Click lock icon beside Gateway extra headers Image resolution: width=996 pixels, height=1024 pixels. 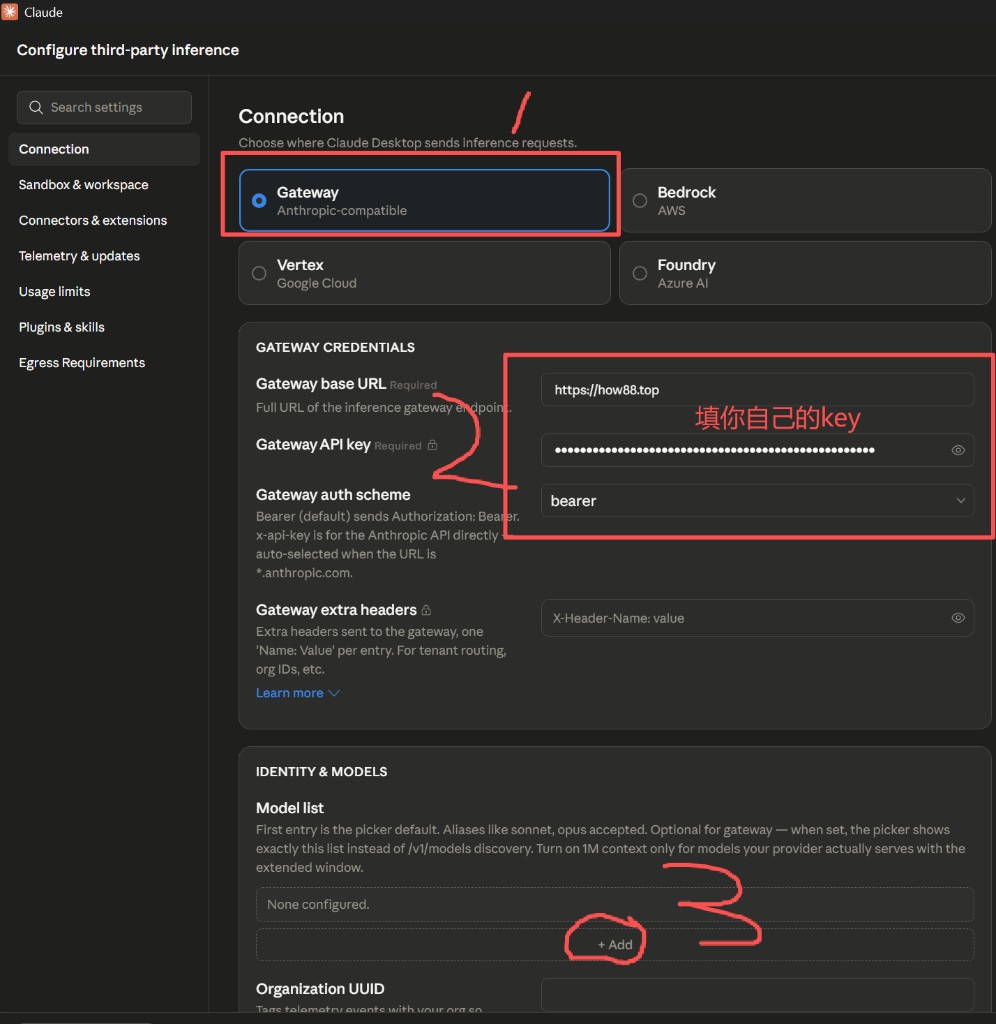[x=426, y=610]
